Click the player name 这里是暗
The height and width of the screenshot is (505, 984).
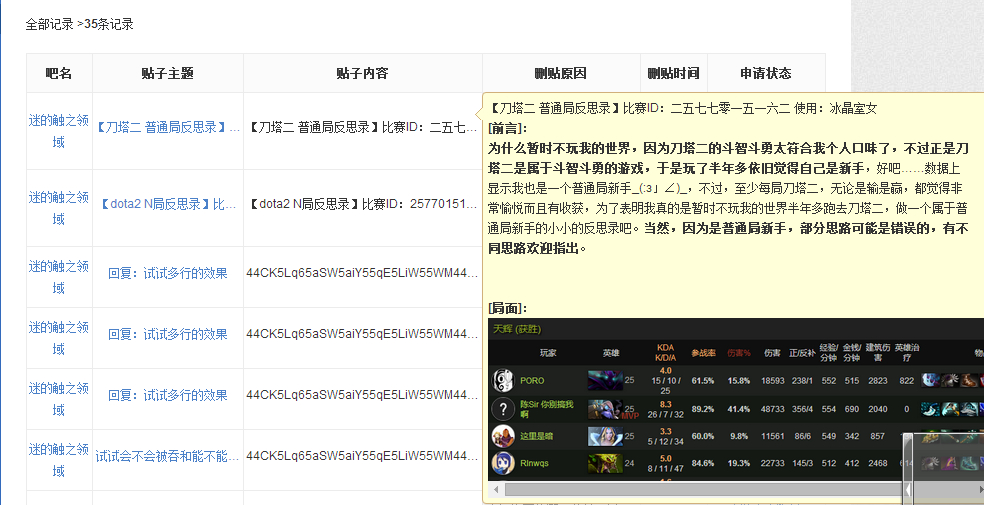pyautogui.click(x=537, y=436)
